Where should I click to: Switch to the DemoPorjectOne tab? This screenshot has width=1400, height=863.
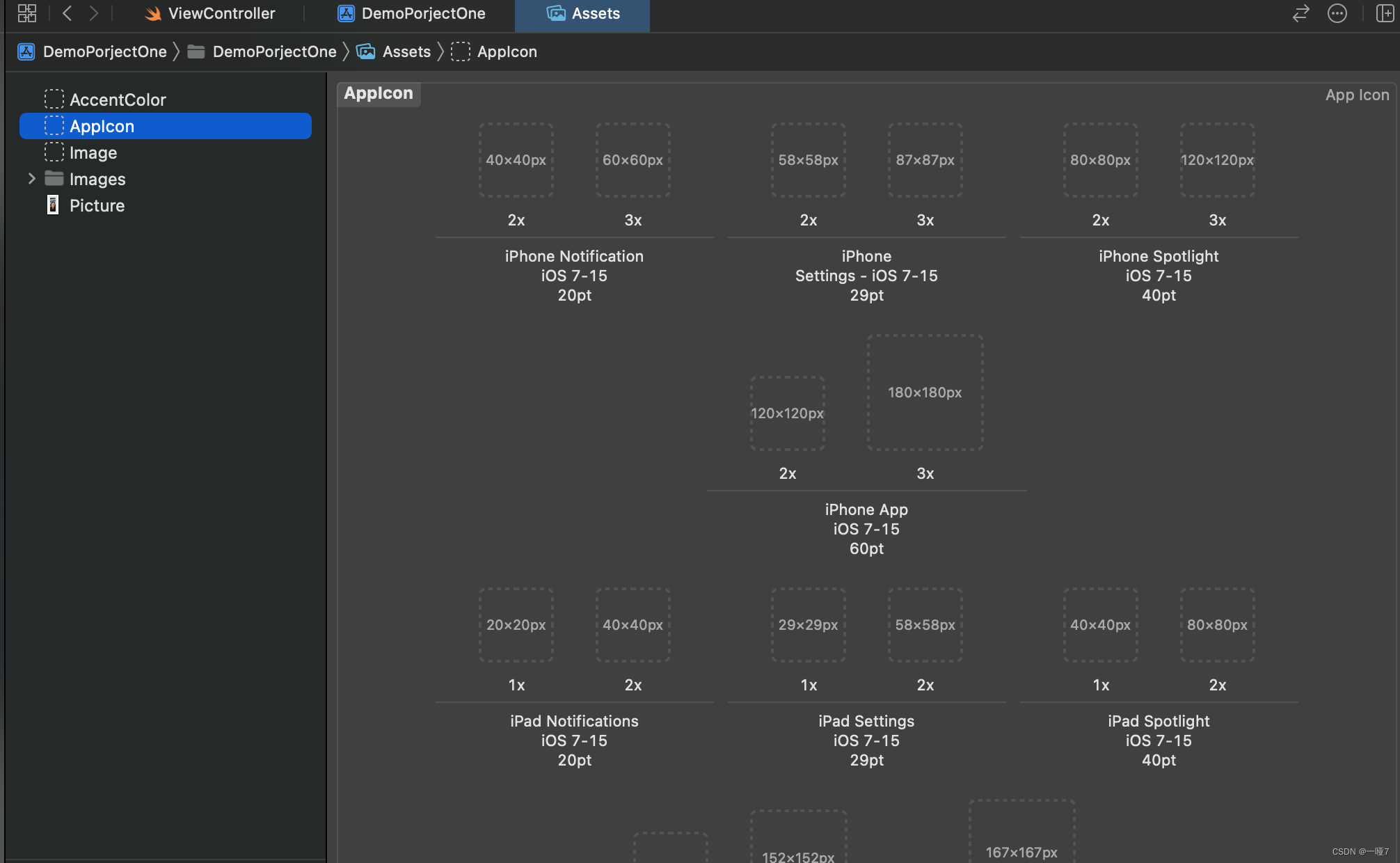pyautogui.click(x=423, y=13)
